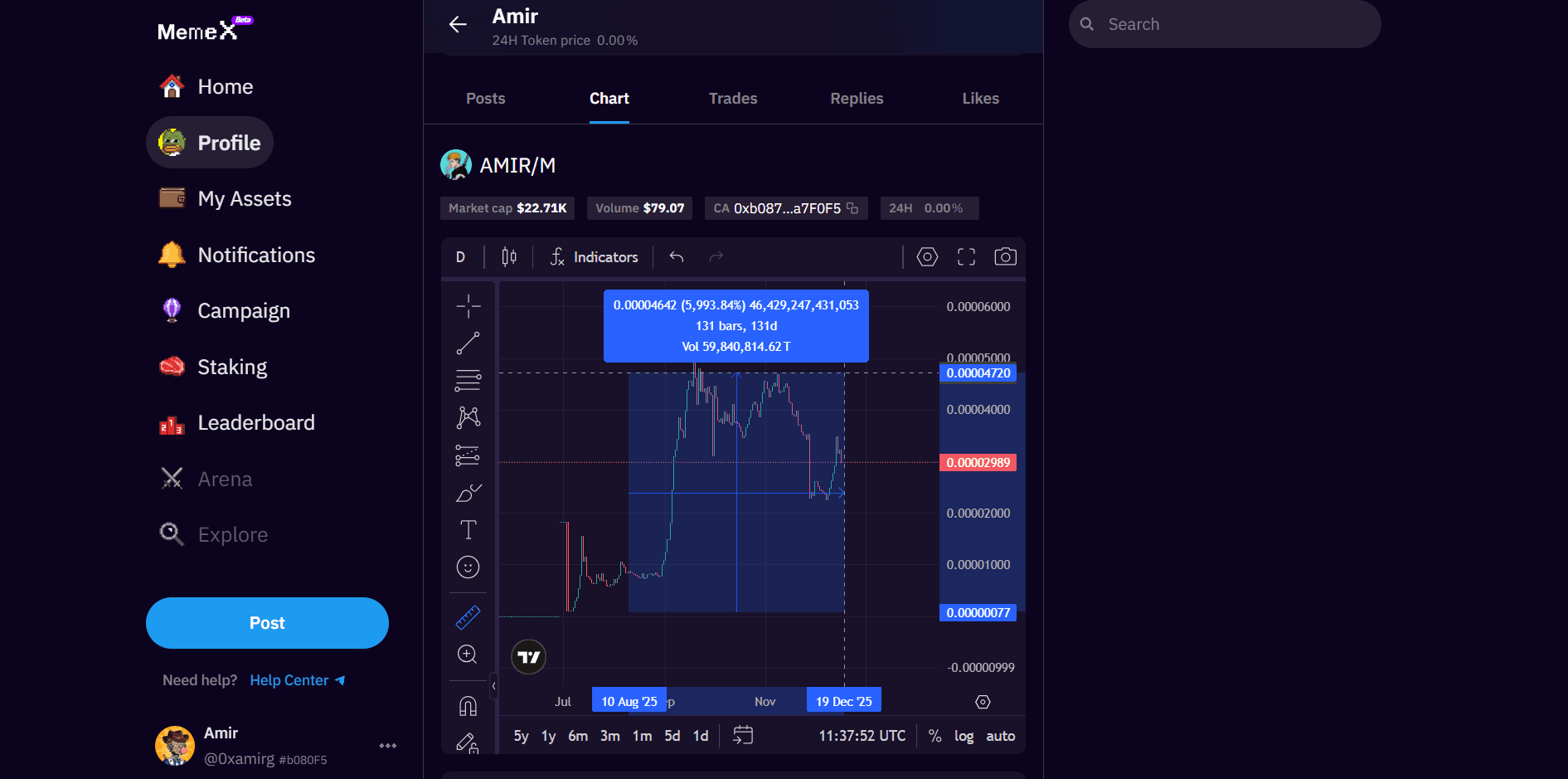Screen dimensions: 1568x779
Task: Open the D interval dropdown
Action: click(x=460, y=257)
